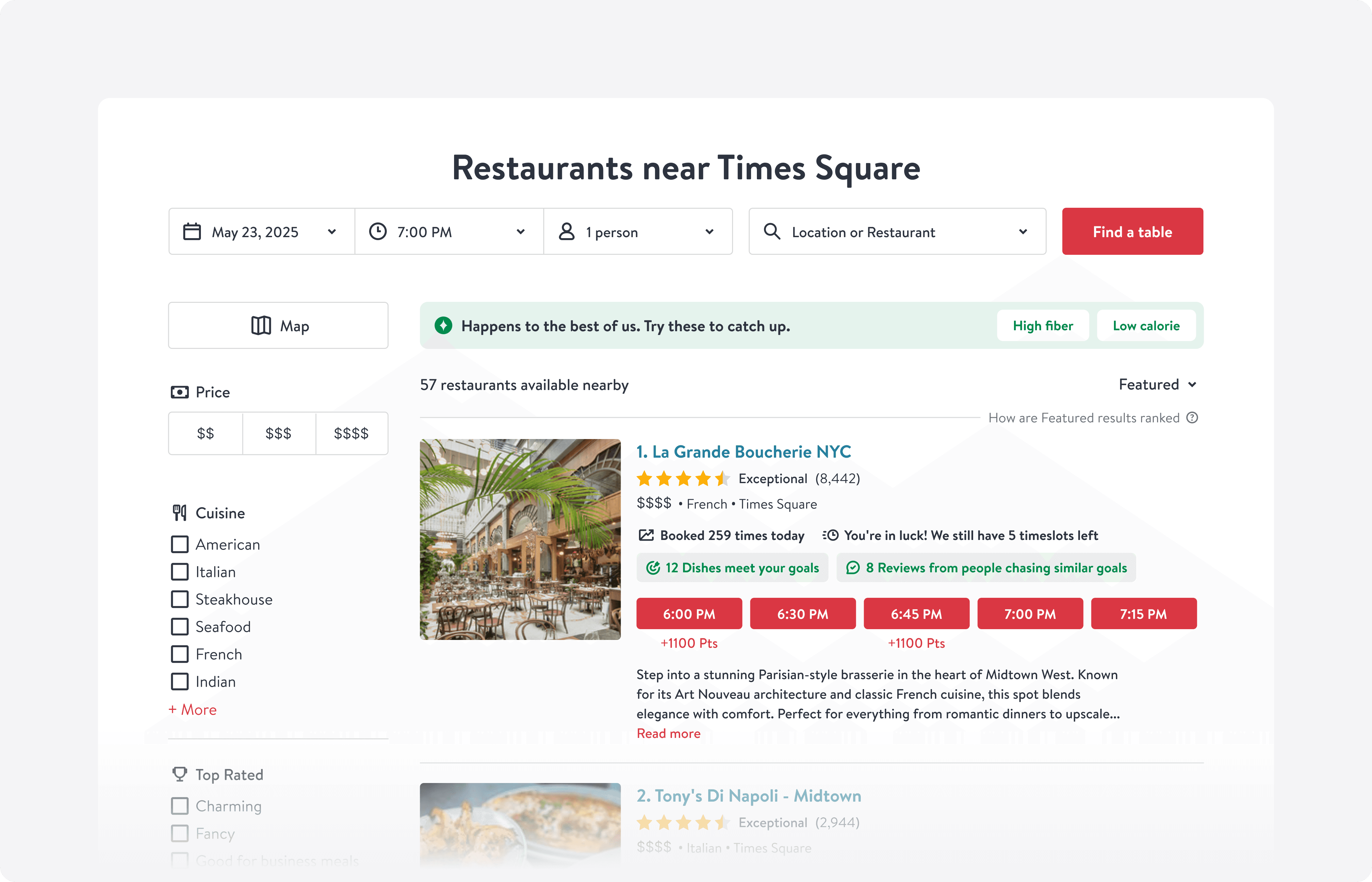
Task: Click the booked trend chart icon
Action: tap(646, 535)
